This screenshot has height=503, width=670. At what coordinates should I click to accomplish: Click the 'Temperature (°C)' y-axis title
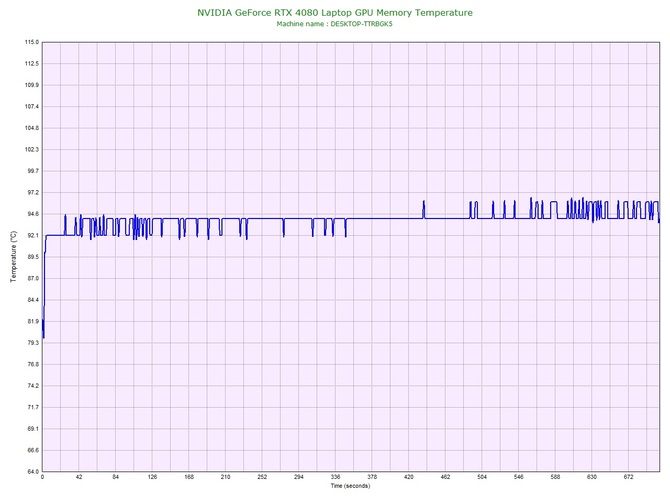tap(14, 256)
